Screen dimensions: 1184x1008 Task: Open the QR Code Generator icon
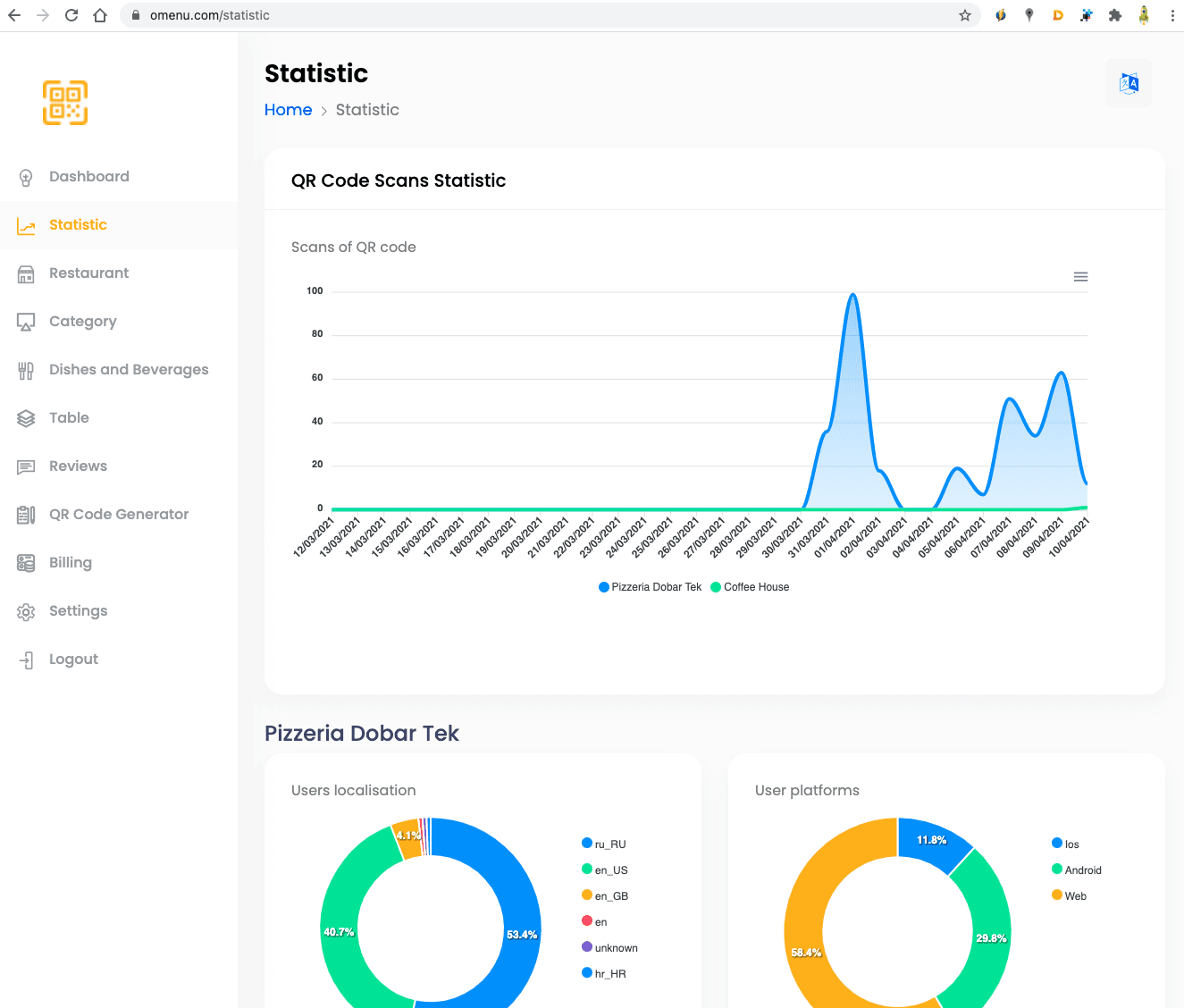pyautogui.click(x=26, y=515)
